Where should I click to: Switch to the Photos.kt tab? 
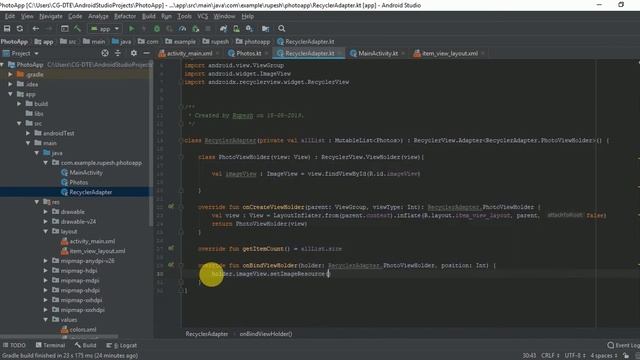click(x=248, y=53)
